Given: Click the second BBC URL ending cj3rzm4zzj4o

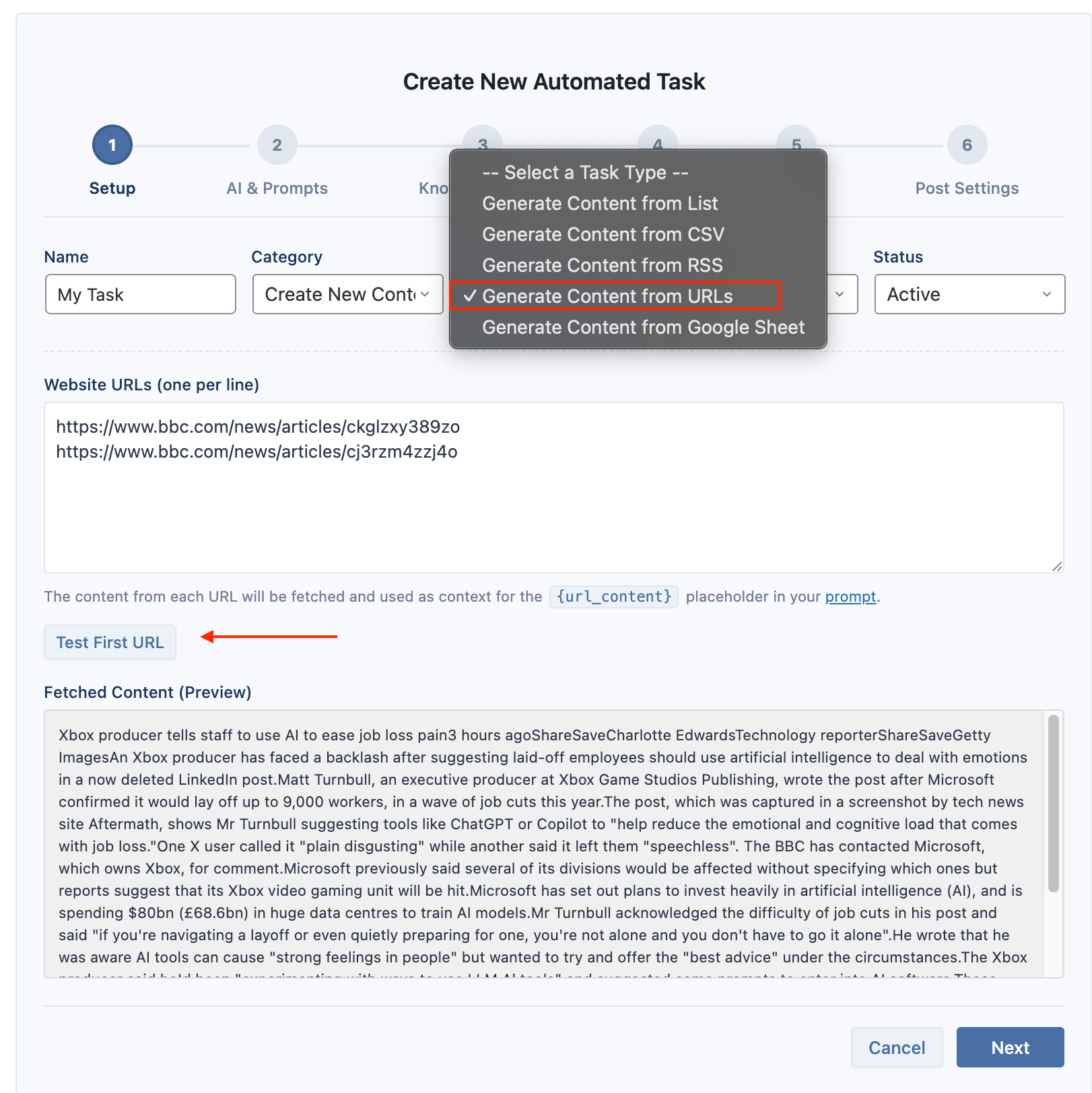Looking at the screenshot, I should [257, 452].
